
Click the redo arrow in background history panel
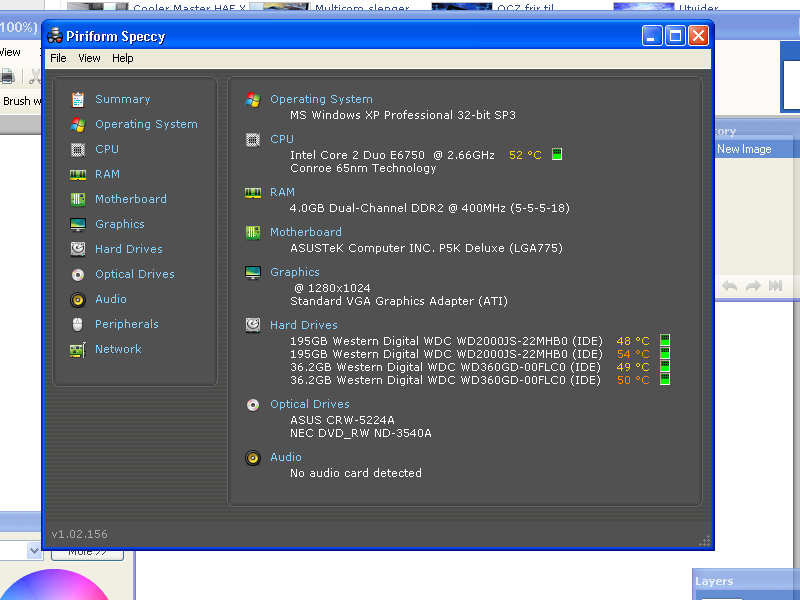[x=753, y=286]
